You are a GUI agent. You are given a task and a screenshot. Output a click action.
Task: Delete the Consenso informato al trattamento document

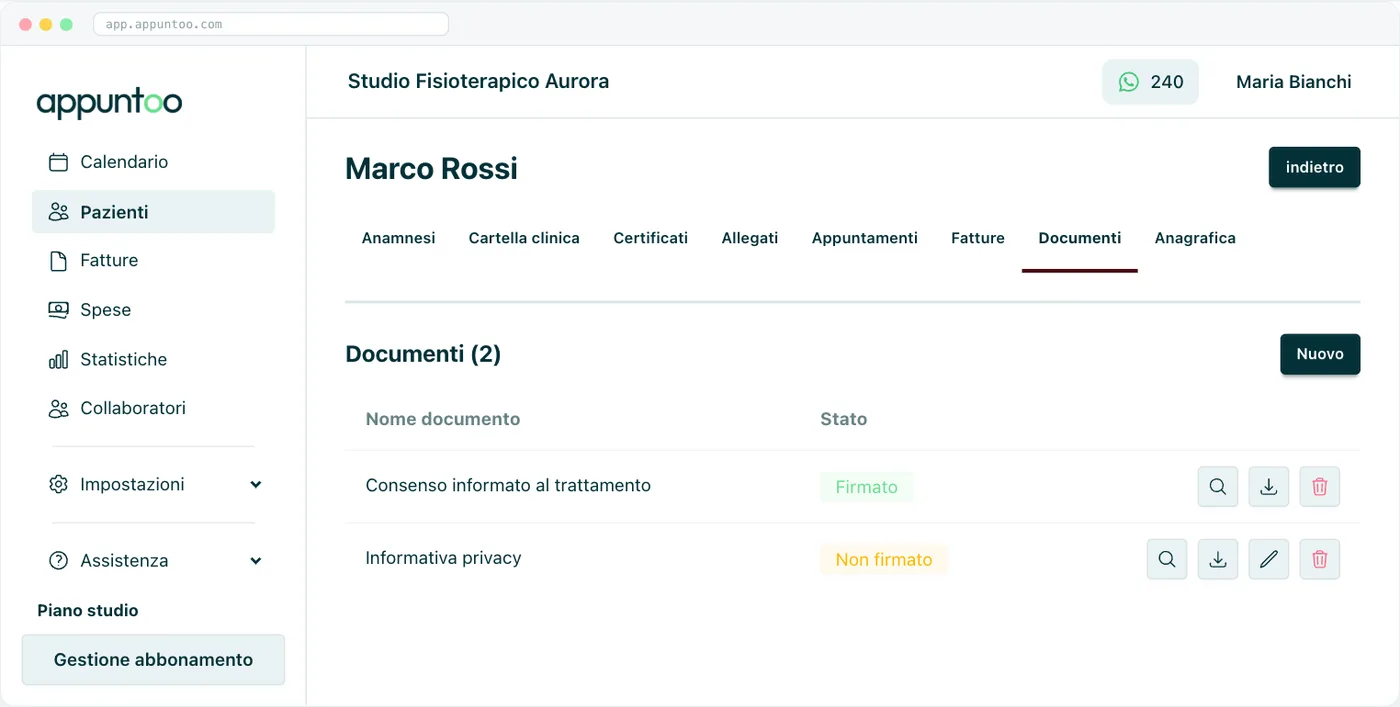pos(1320,487)
